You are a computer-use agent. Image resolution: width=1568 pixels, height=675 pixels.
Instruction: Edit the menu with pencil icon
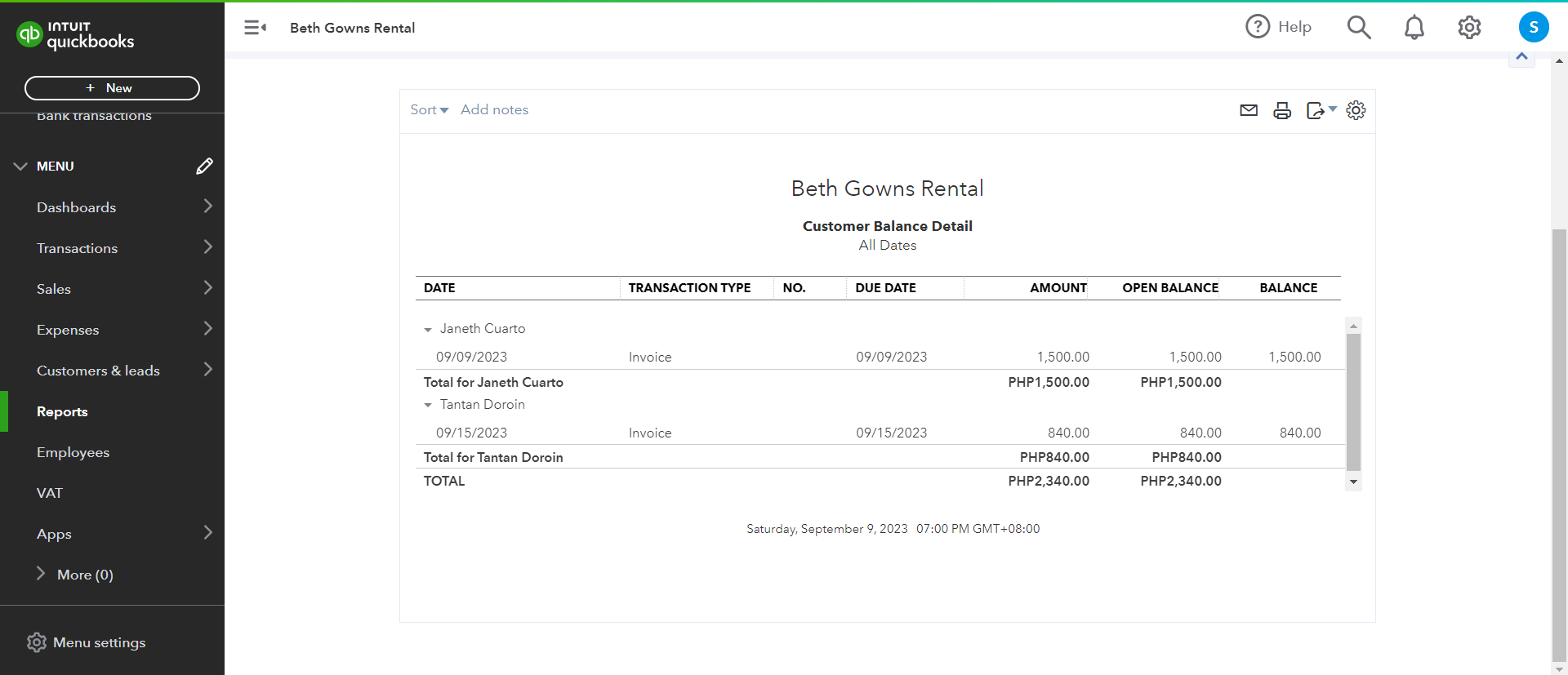[204, 167]
